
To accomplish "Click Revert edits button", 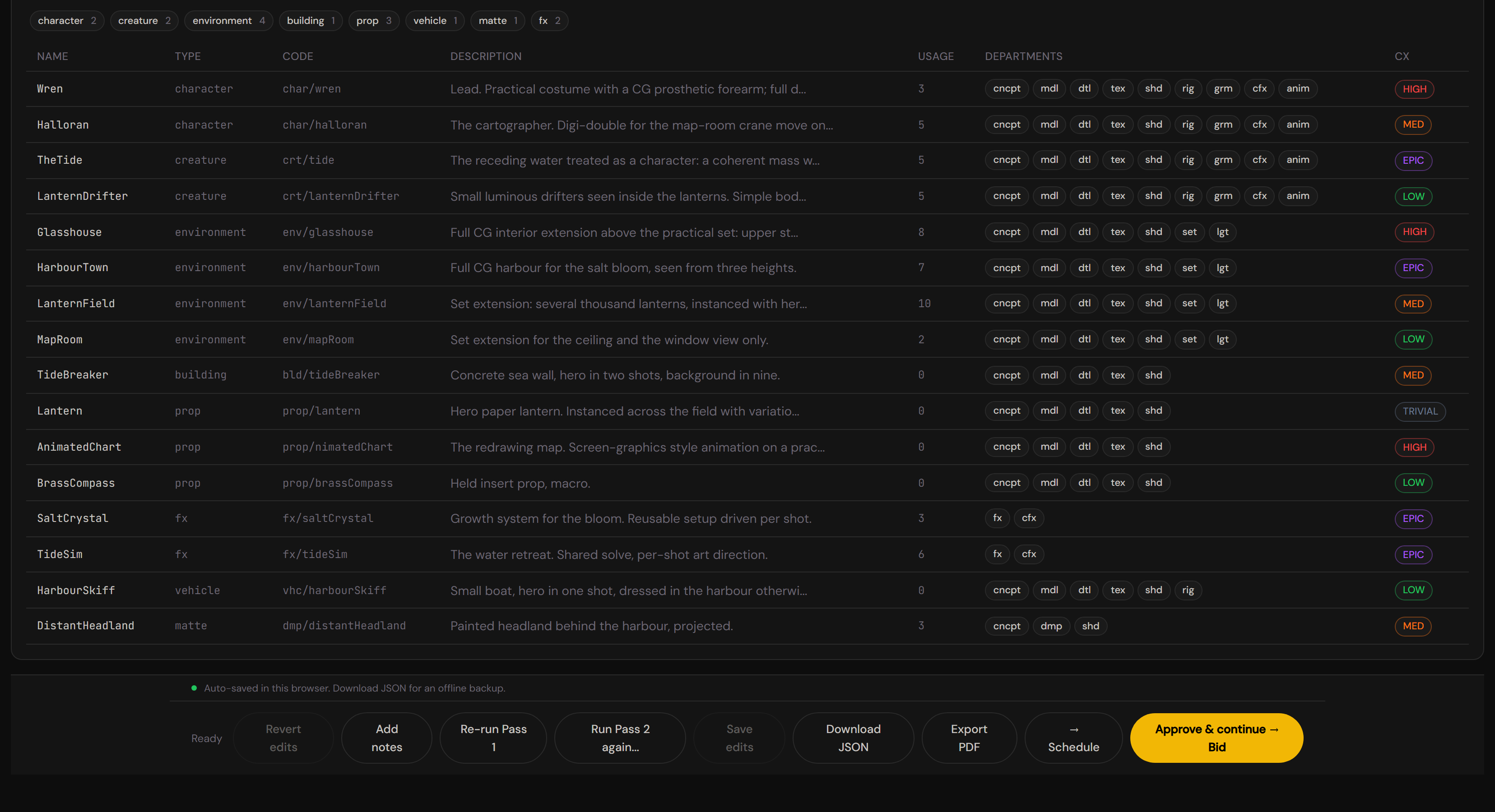I will 283,738.
